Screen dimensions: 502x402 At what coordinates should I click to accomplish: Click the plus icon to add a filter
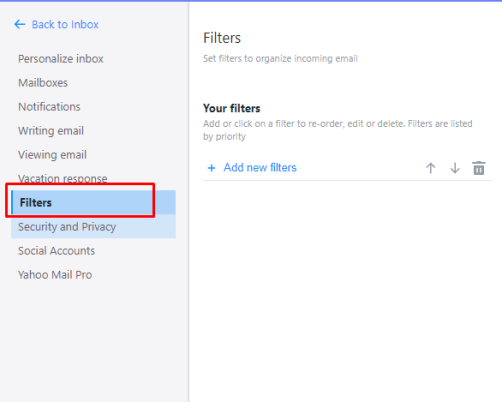(211, 168)
